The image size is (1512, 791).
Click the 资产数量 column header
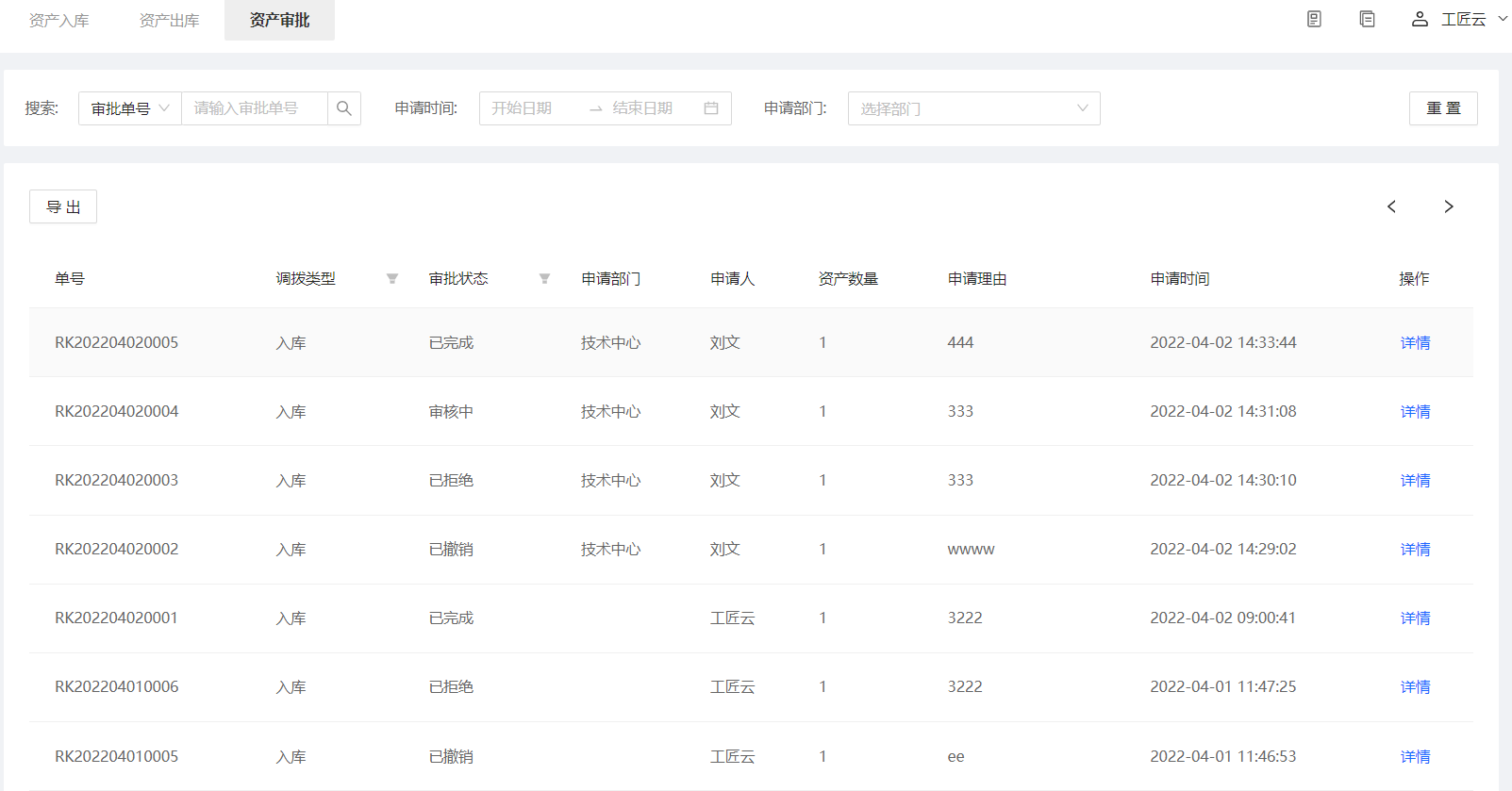click(x=848, y=279)
